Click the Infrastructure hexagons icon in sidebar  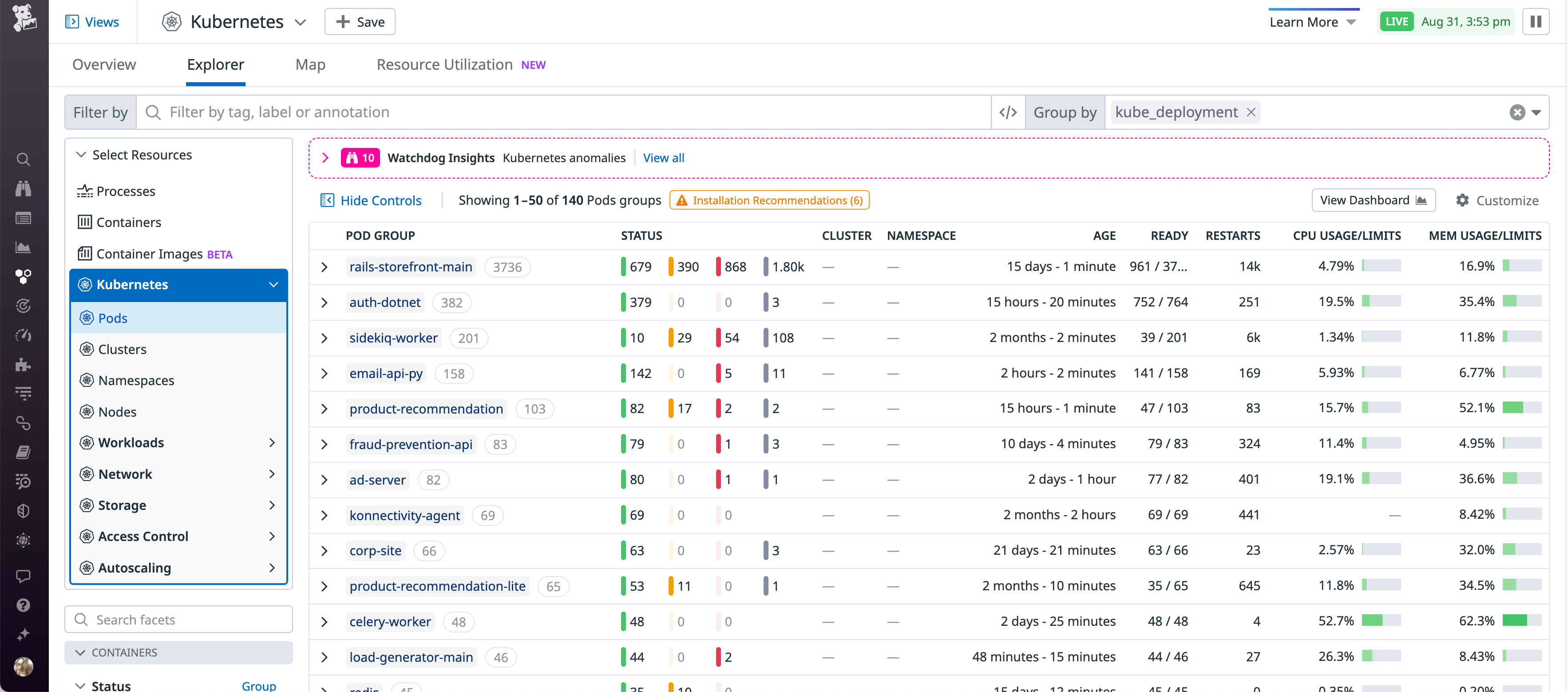point(23,276)
